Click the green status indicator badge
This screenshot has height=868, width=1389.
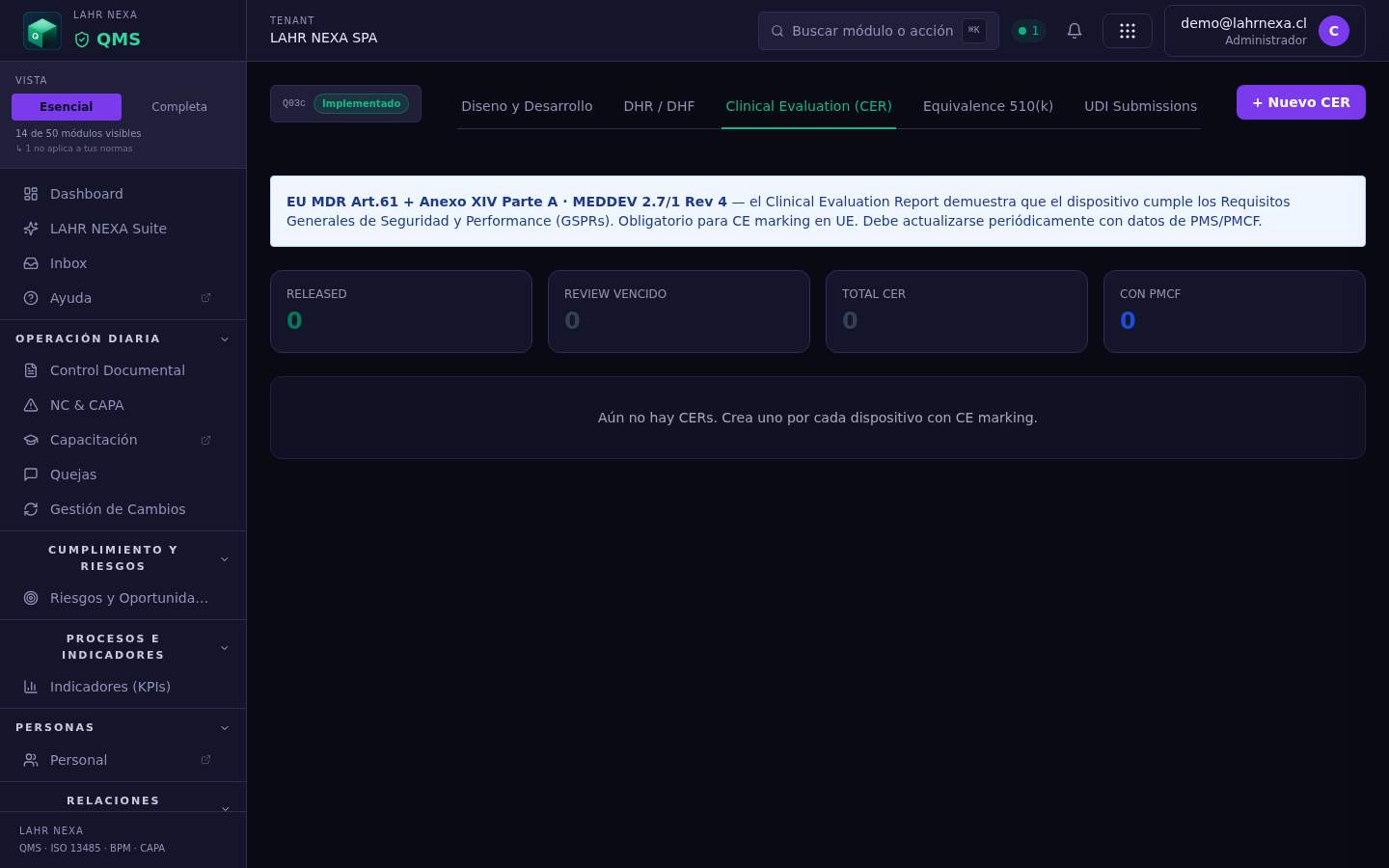pyautogui.click(x=1028, y=31)
